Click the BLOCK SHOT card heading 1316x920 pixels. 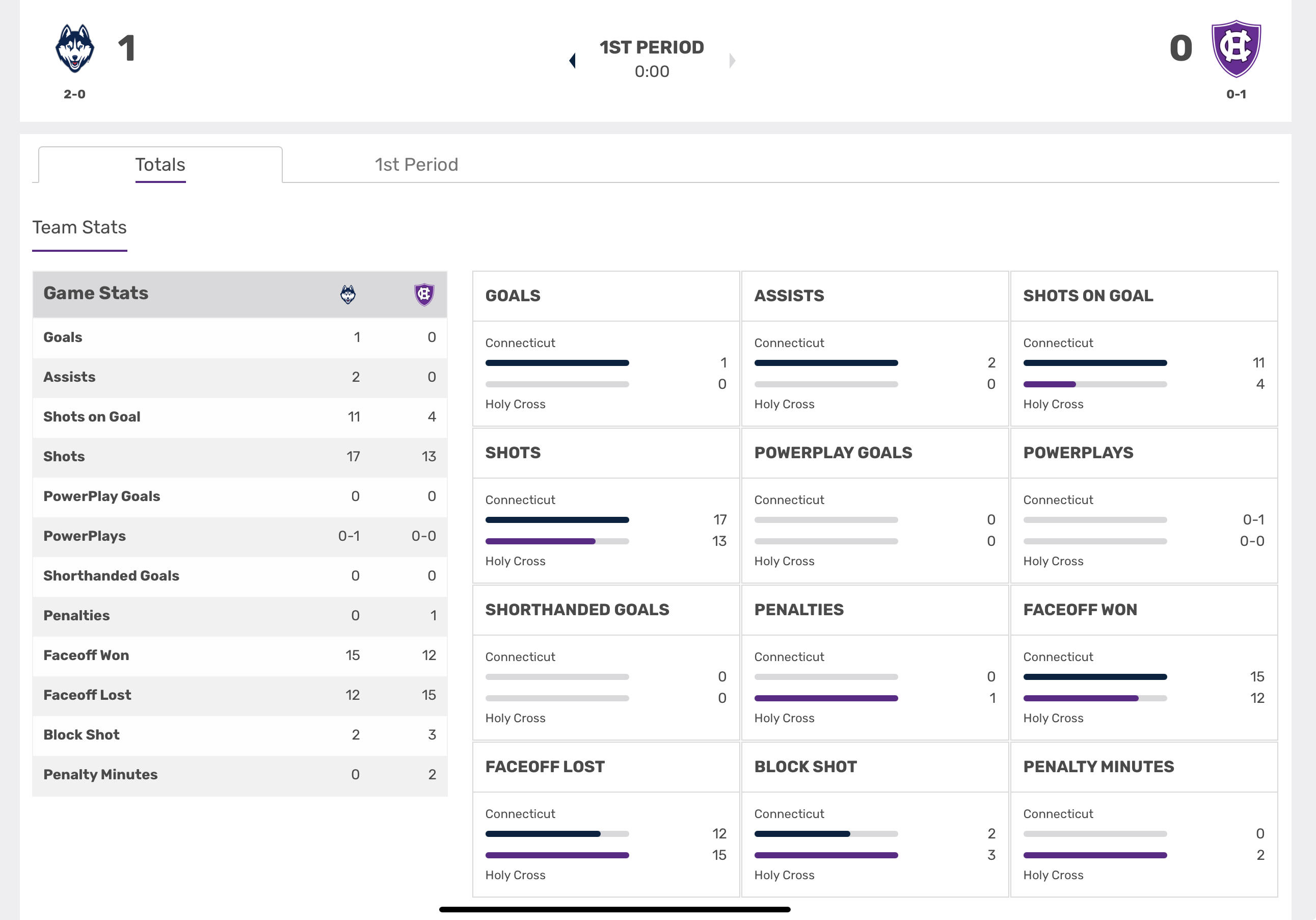pos(805,767)
